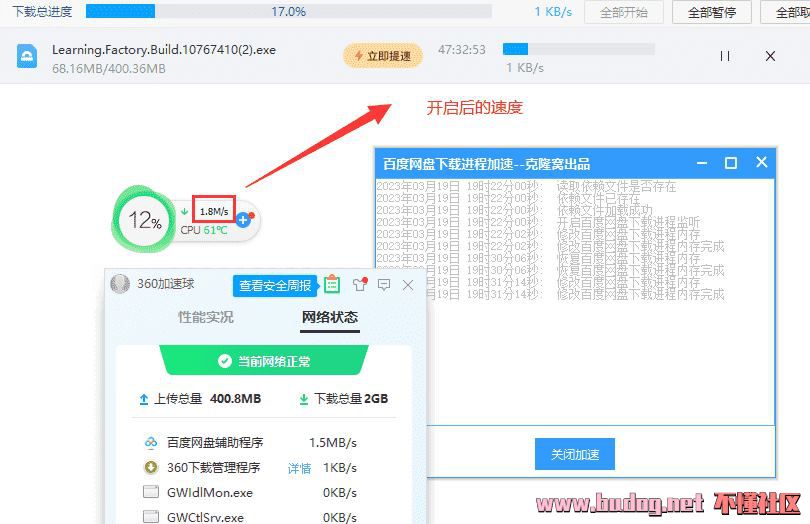
Task: Click the green calendar report icon
Action: click(332, 284)
